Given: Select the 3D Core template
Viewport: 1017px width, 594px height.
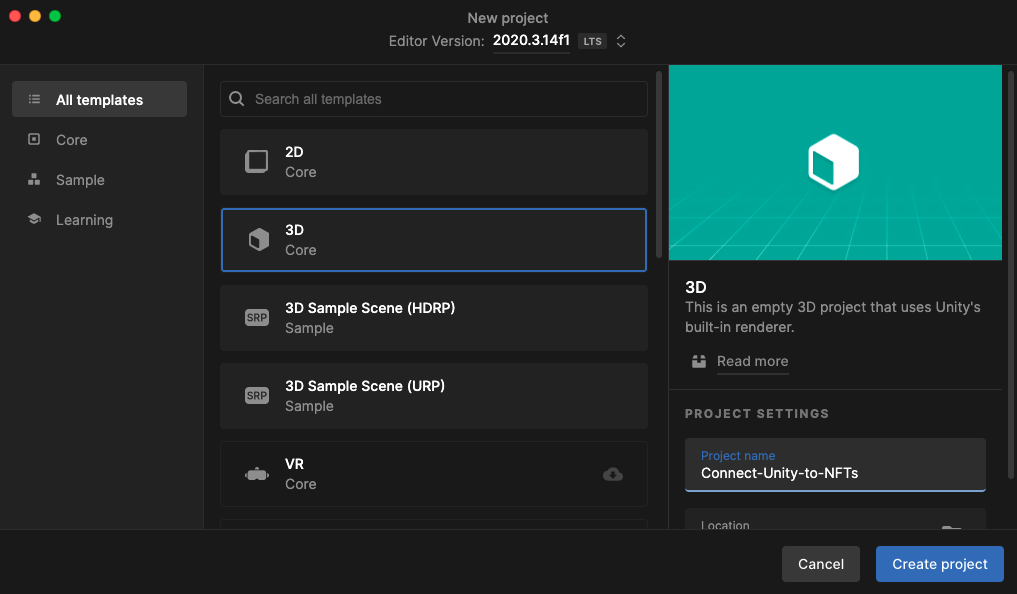Looking at the screenshot, I should (x=433, y=240).
